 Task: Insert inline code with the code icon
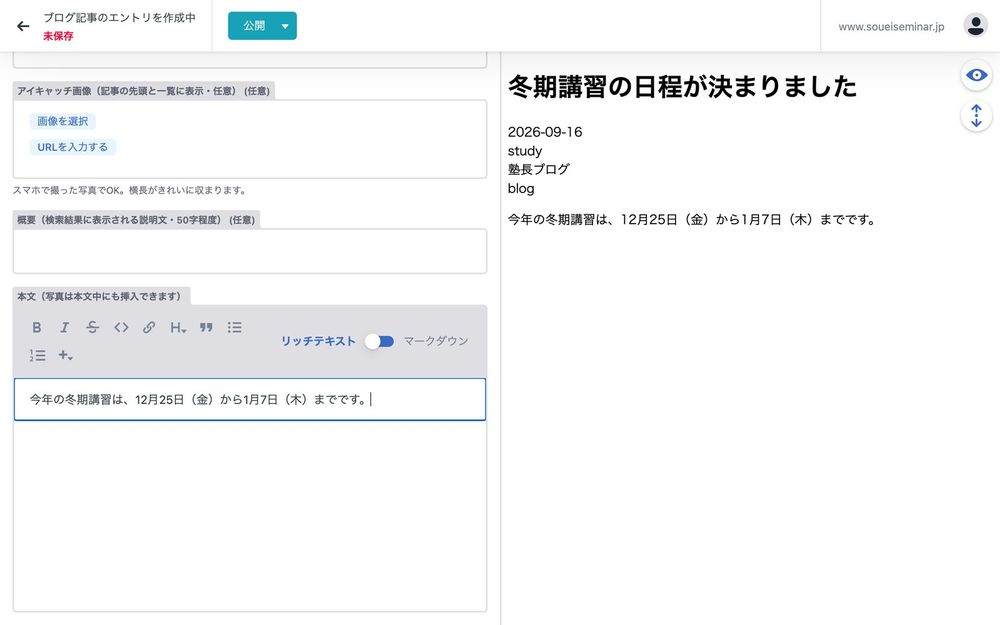click(x=121, y=327)
